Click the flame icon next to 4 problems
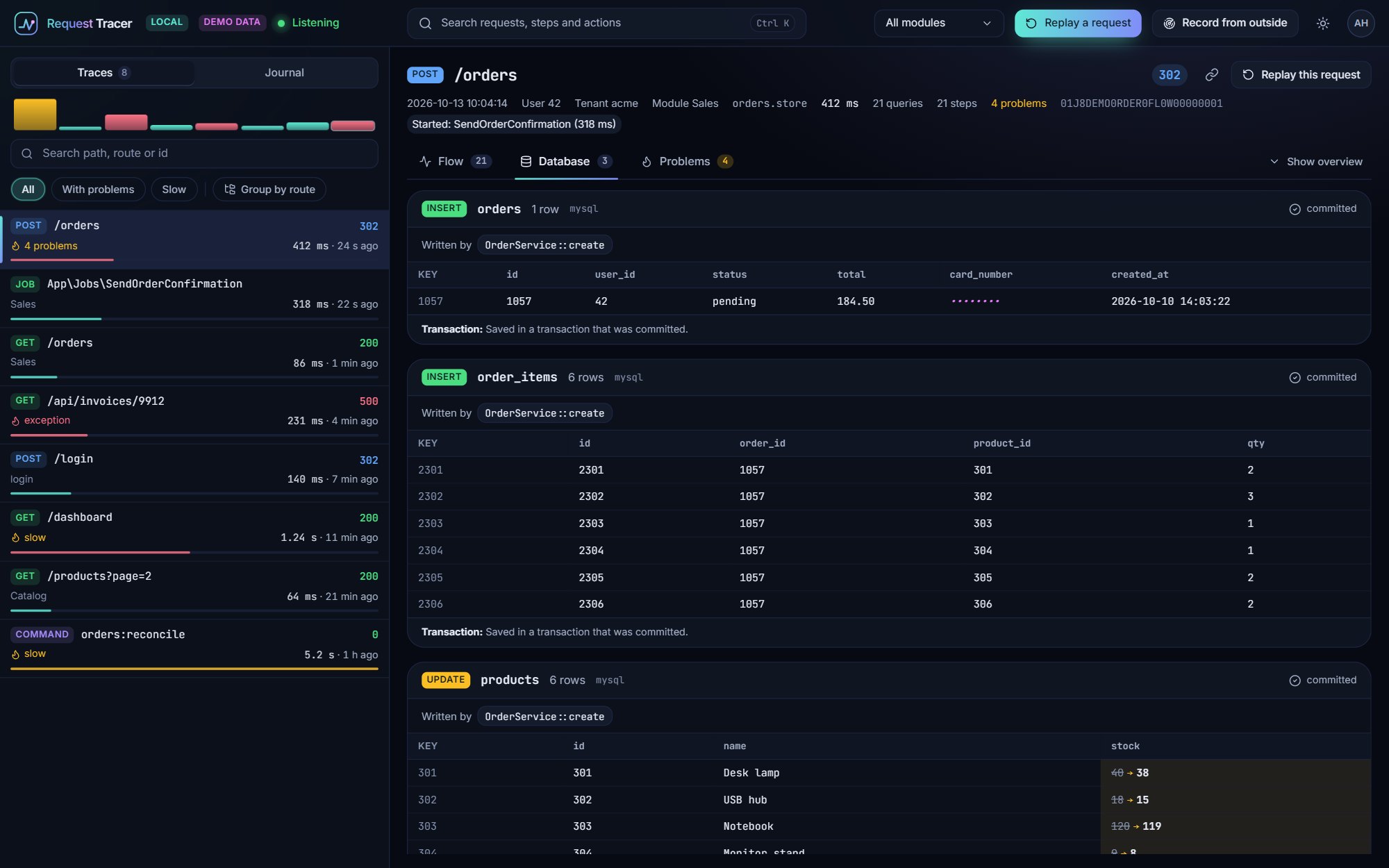Screen dimensions: 1389x868 point(15,246)
